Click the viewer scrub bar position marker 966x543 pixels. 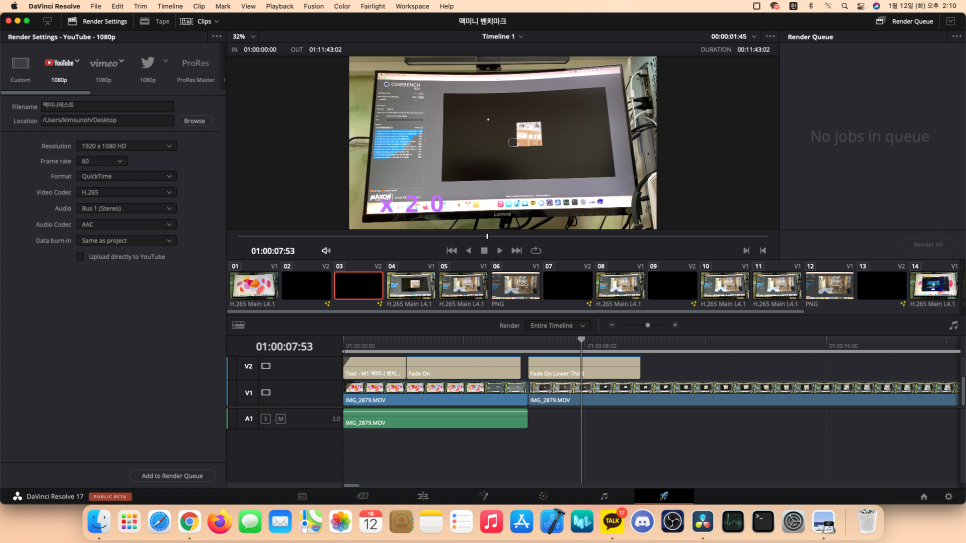coord(487,236)
